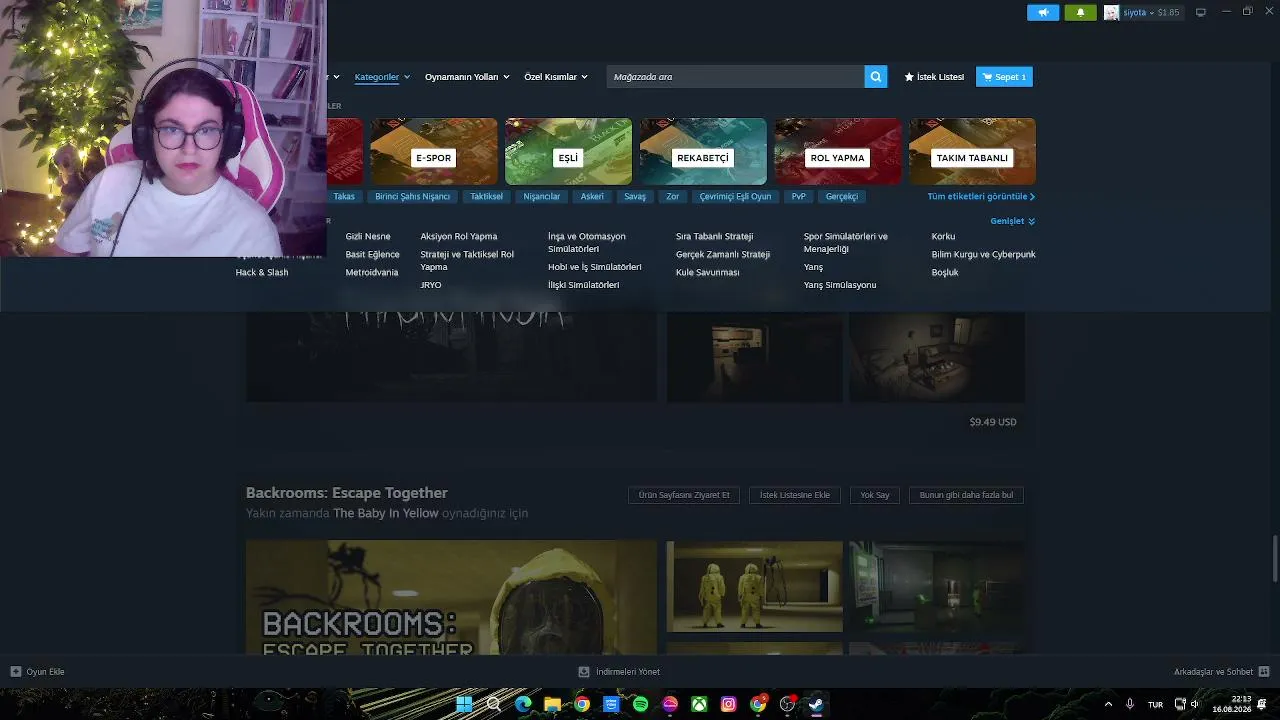Screen dimensions: 1280x720
Task: Click Bunun gibi daha fazla bul
Action: tap(966, 495)
